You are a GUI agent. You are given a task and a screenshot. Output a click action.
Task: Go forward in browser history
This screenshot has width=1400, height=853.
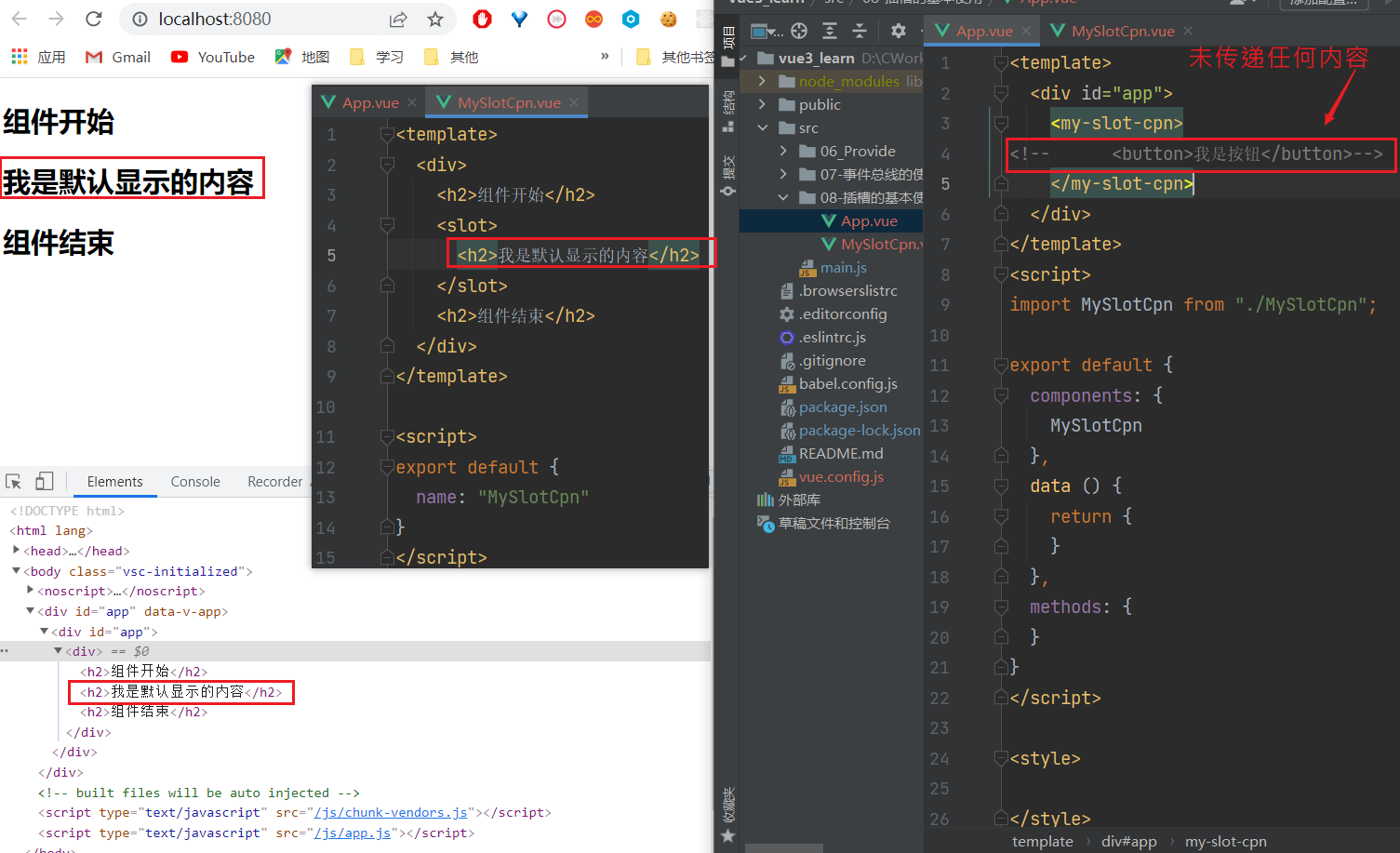[x=56, y=19]
